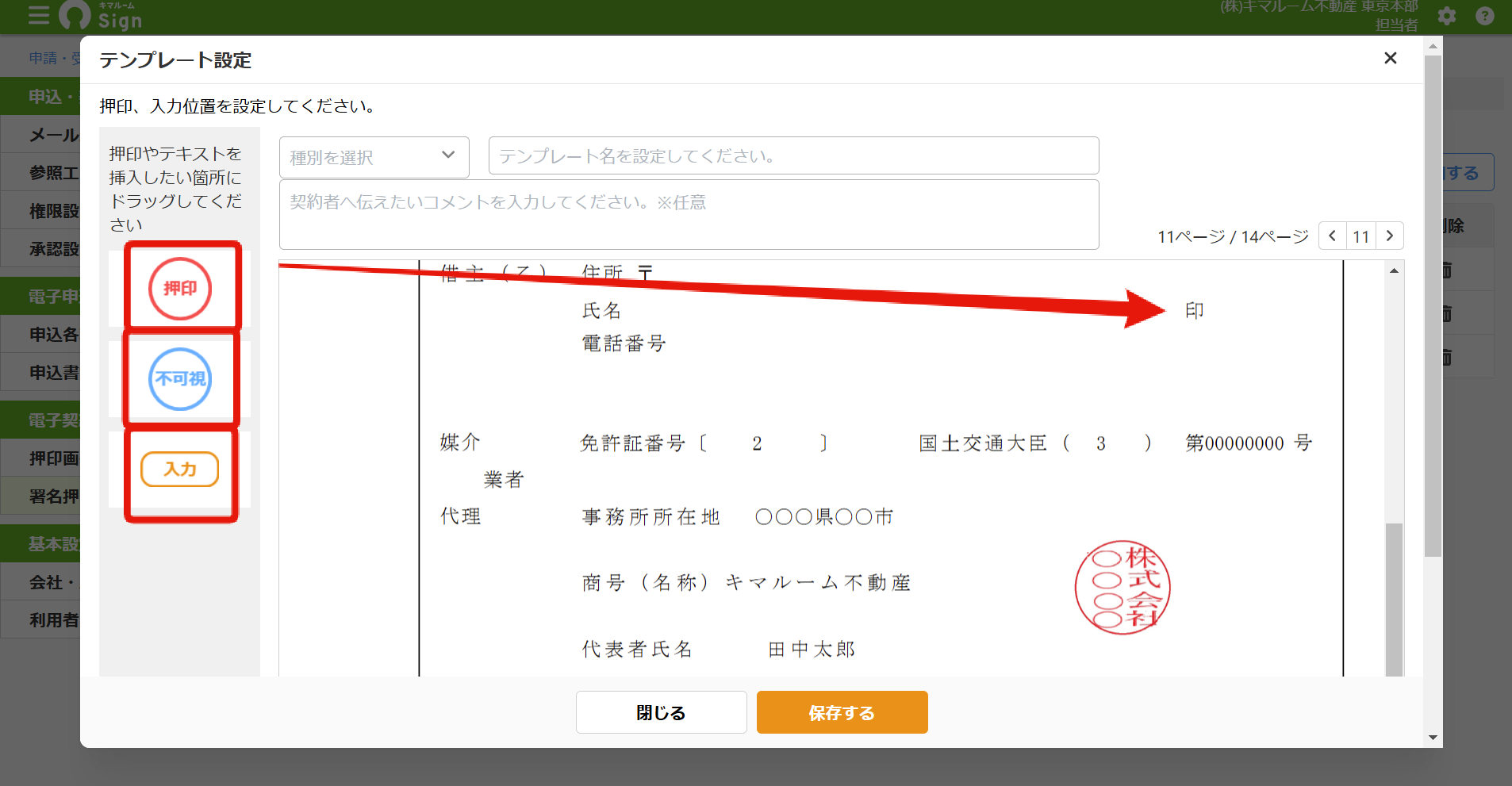Click the 保存する button
This screenshot has width=1512, height=786.
click(842, 712)
